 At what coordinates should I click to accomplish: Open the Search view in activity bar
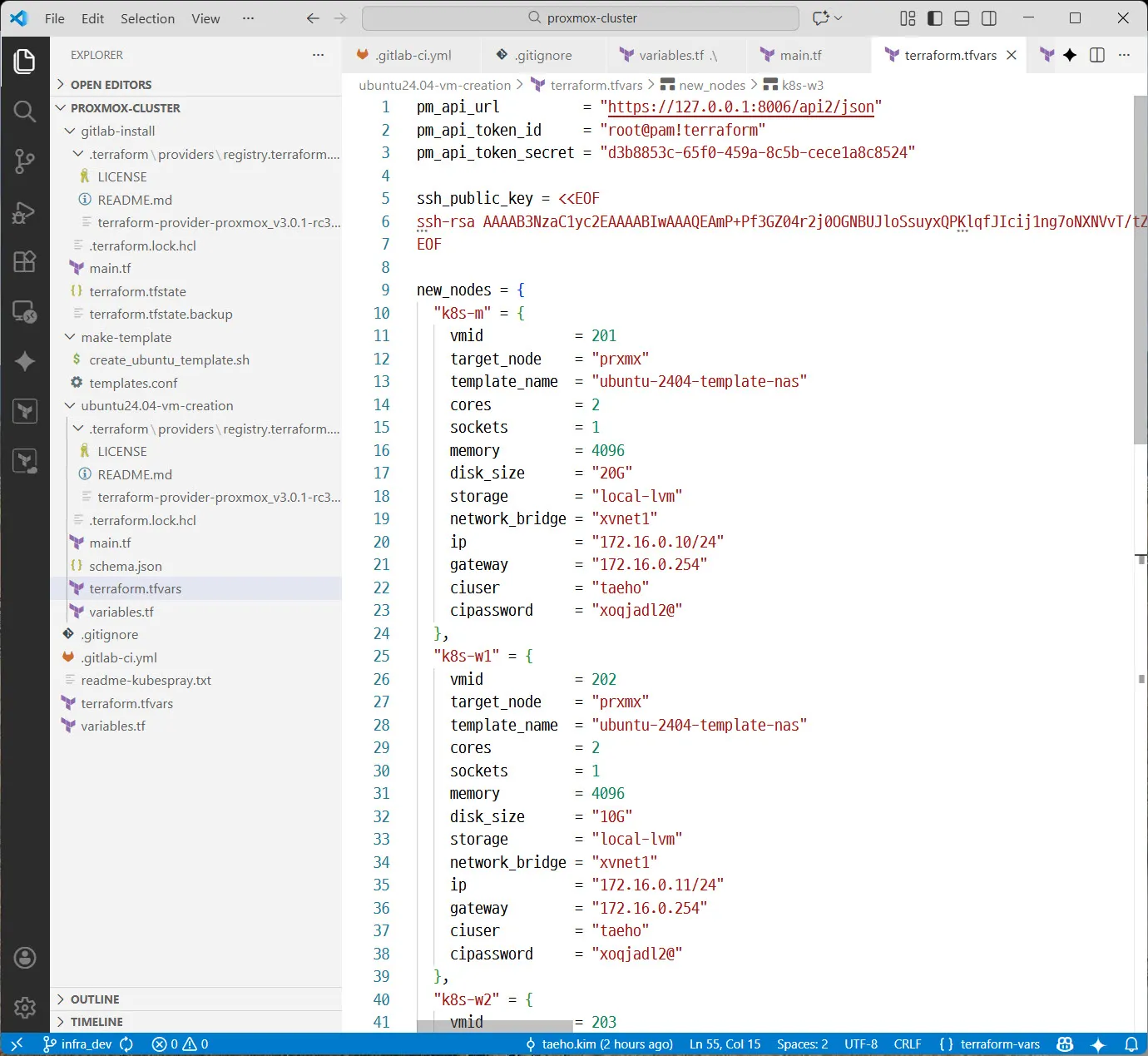25,111
